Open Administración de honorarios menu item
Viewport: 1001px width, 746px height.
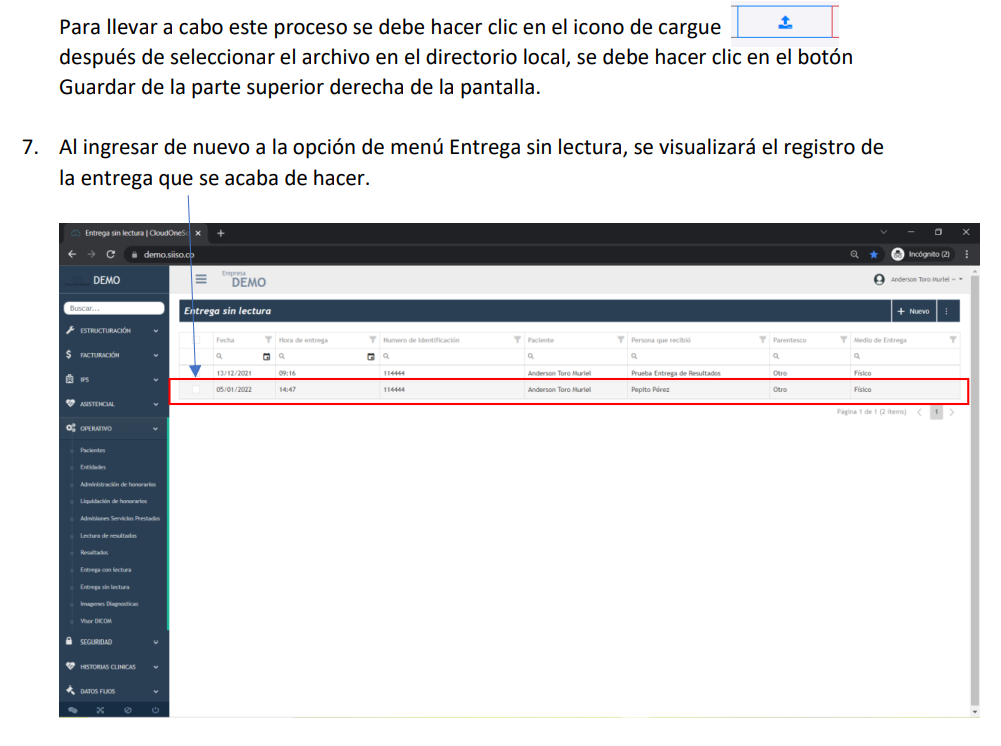click(118, 484)
